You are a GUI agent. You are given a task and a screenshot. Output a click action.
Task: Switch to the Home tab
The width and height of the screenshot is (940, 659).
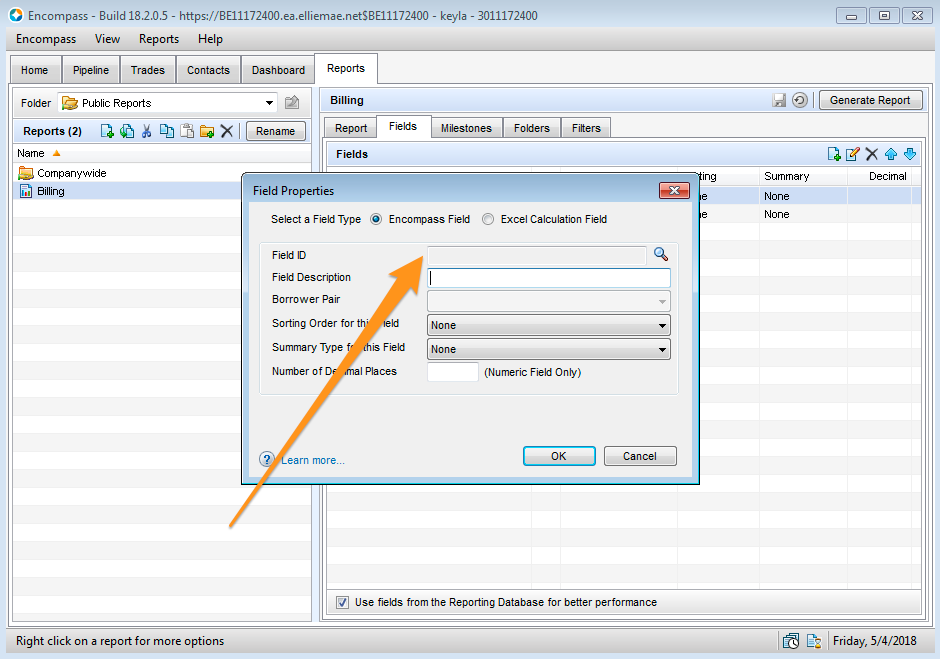[x=35, y=70]
